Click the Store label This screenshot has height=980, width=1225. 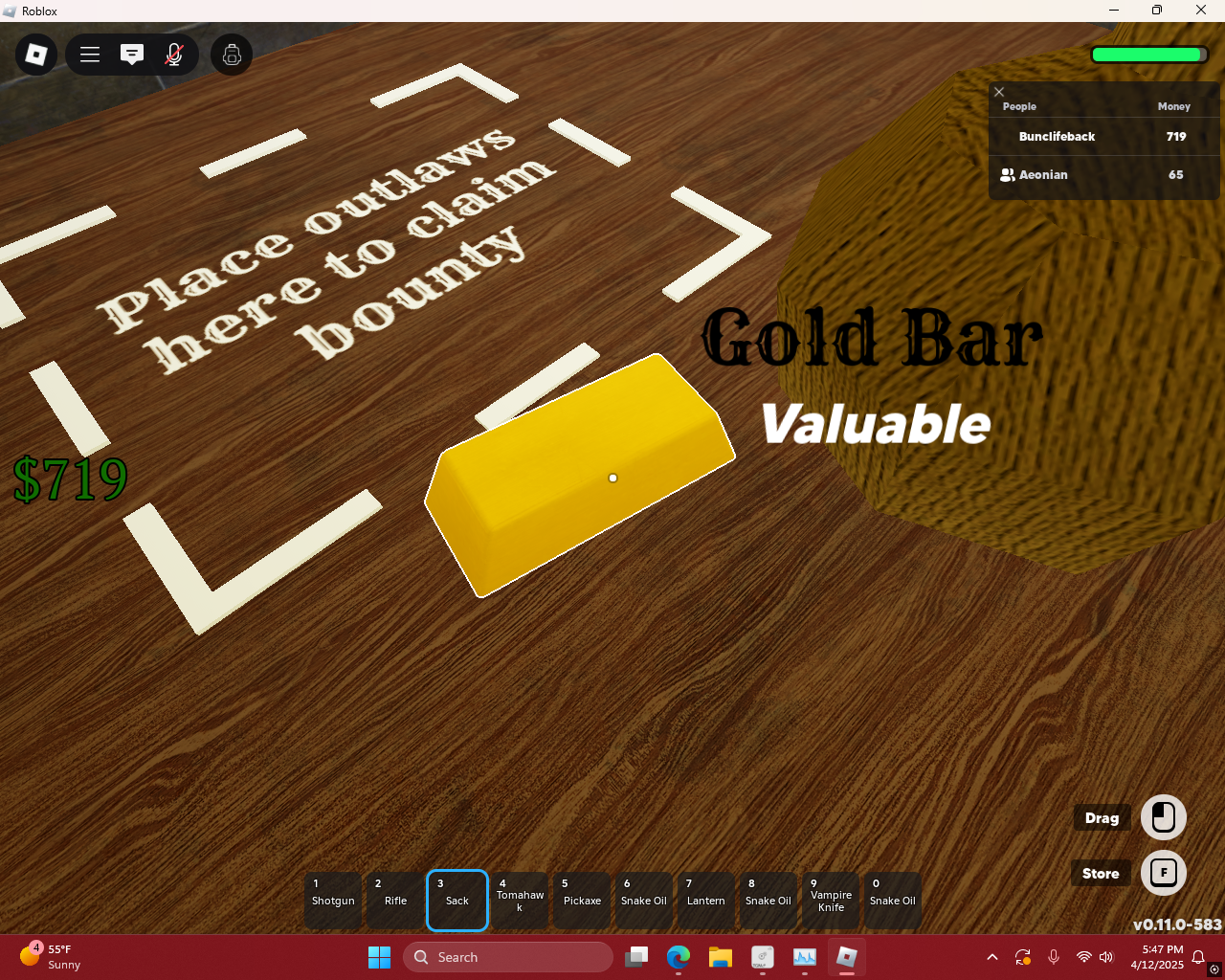click(1101, 874)
